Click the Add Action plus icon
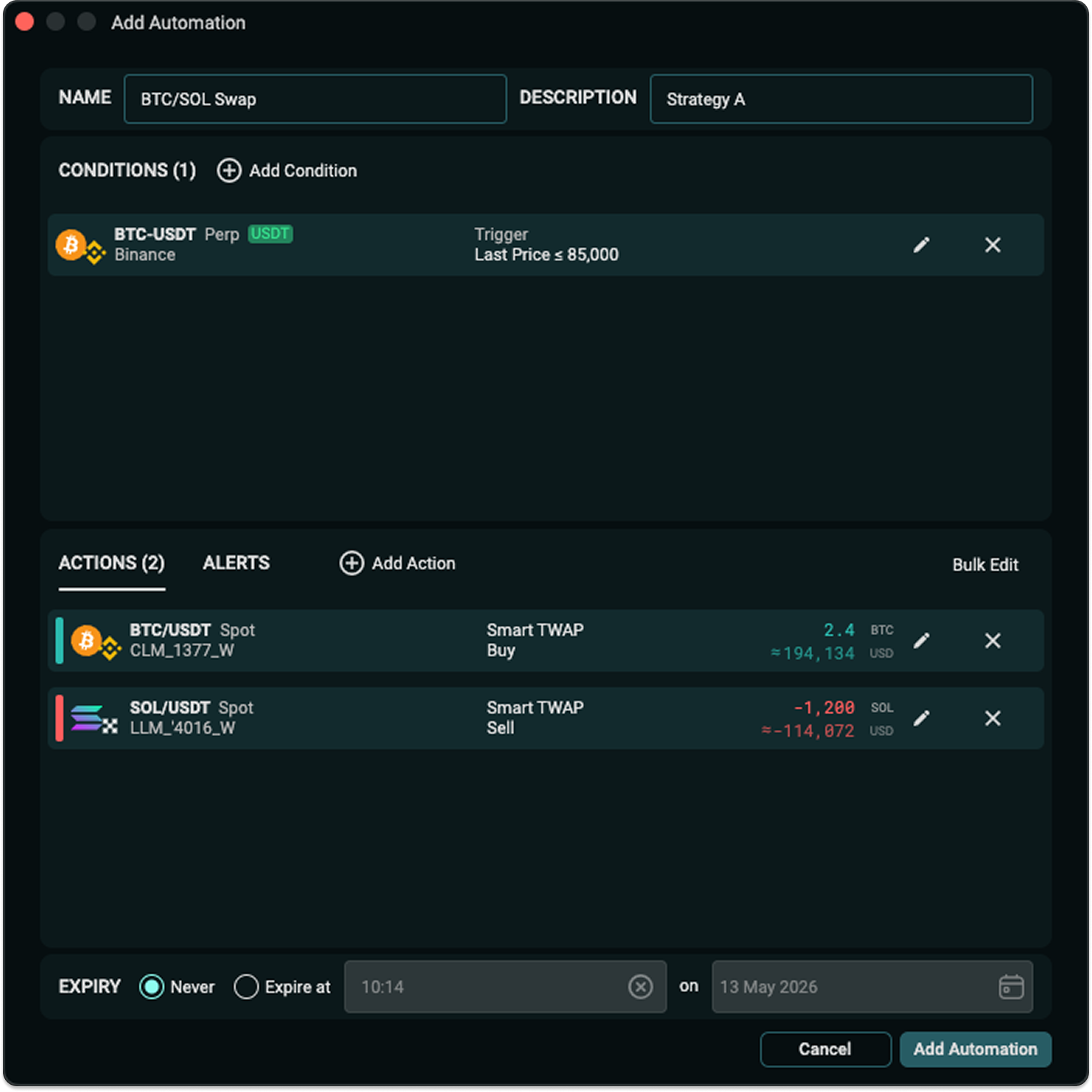 click(351, 563)
